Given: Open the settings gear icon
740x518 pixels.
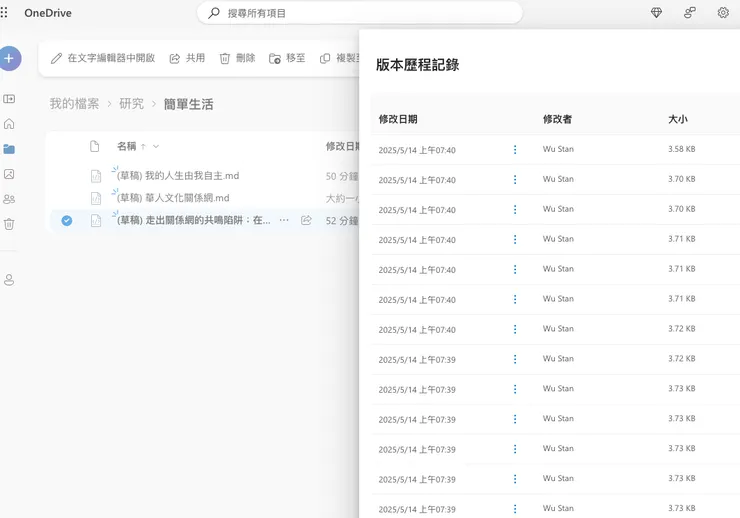Looking at the screenshot, I should (x=723, y=13).
